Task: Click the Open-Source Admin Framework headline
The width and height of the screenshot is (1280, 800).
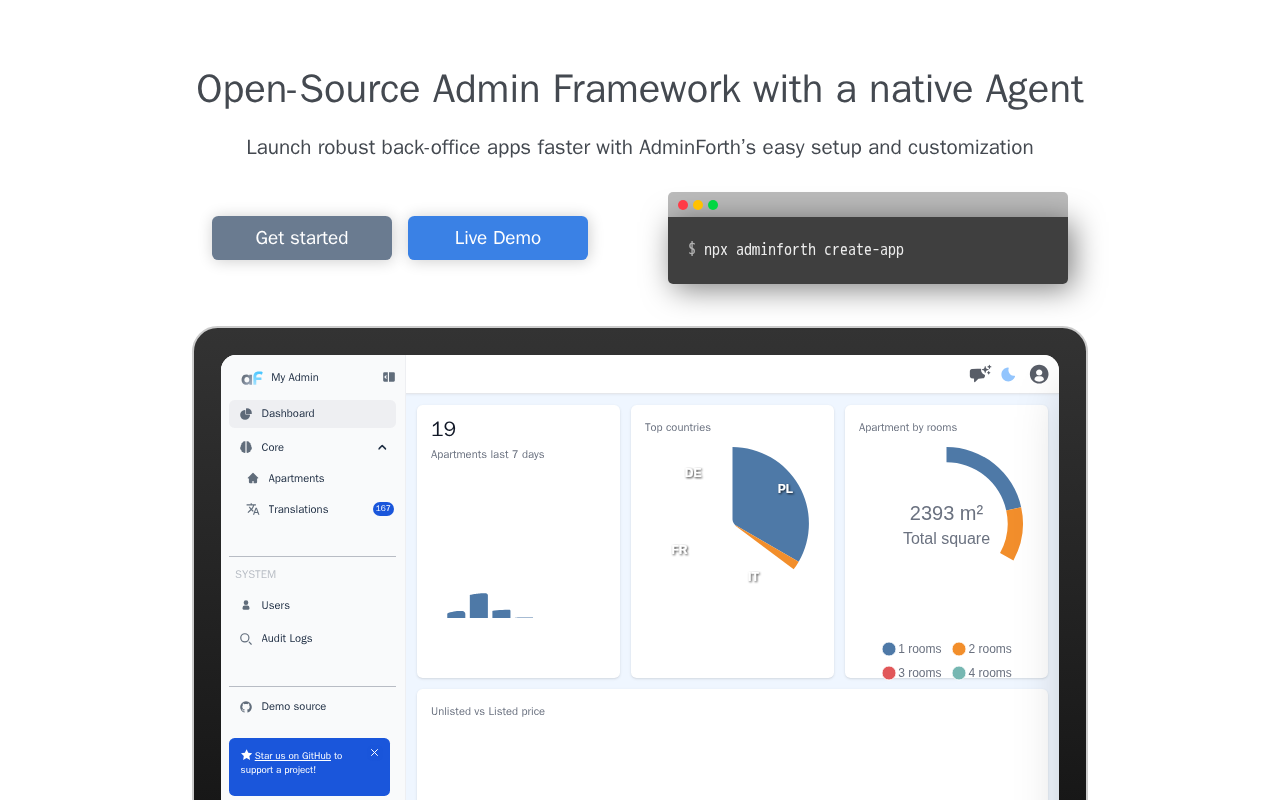Action: (640, 89)
